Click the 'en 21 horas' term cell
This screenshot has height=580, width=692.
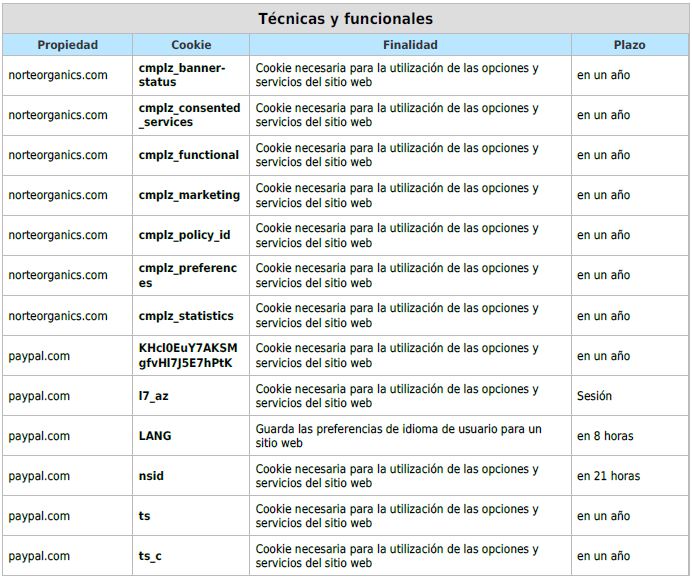(608, 476)
